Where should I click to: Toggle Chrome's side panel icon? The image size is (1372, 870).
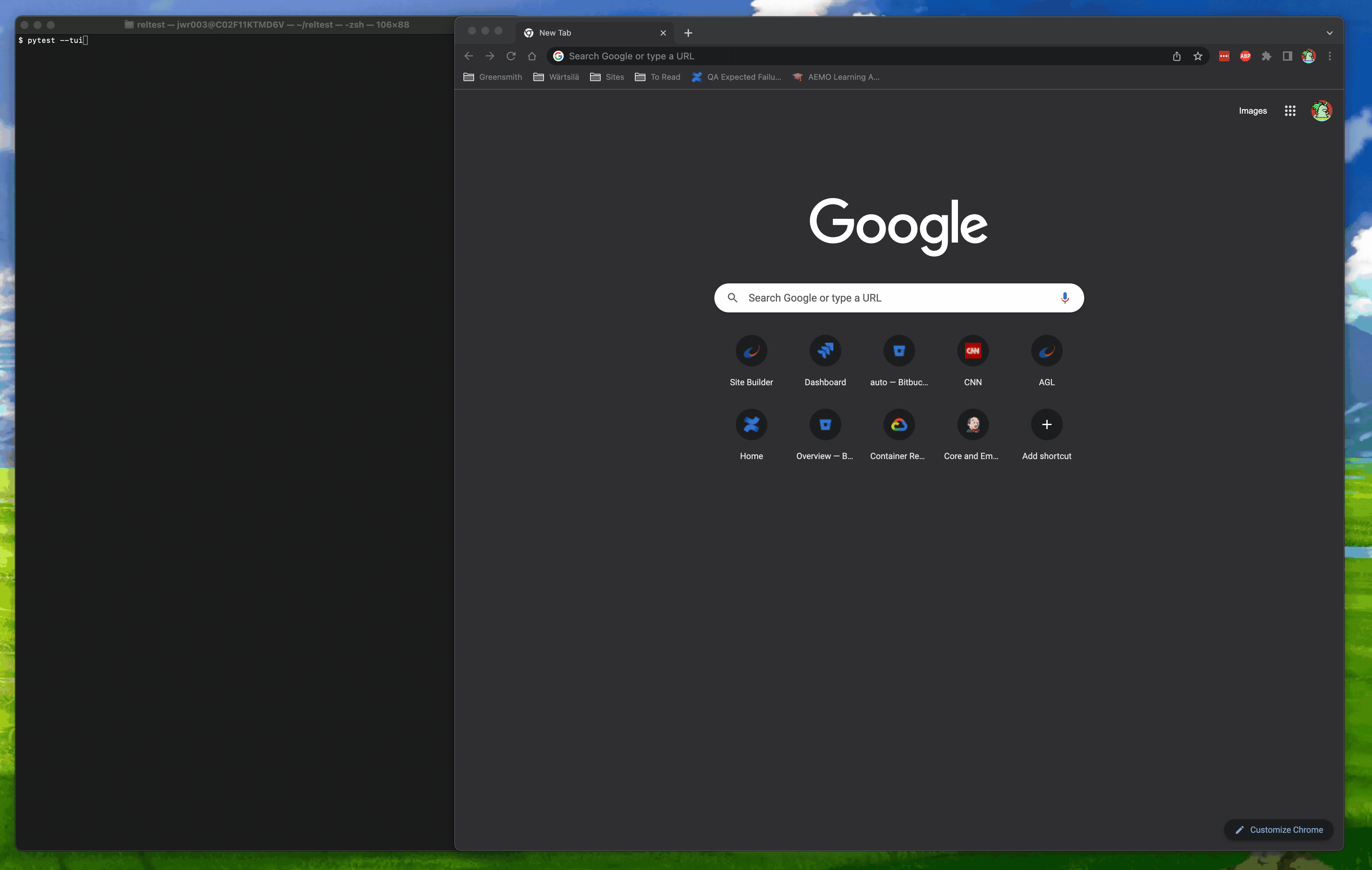coord(1287,56)
